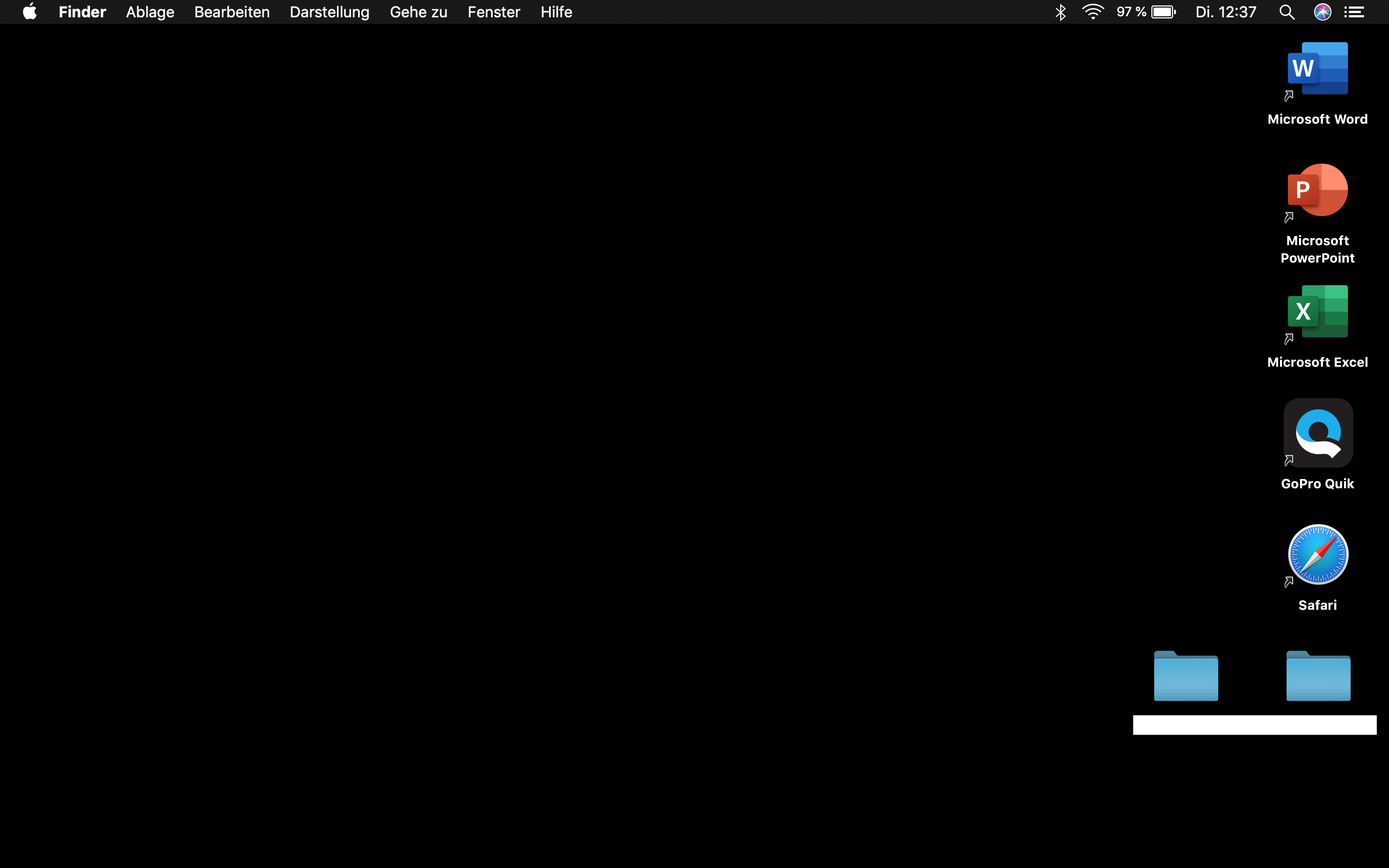The width and height of the screenshot is (1389, 868).
Task: Select the GoPro Quik desktop icon
Action: [1317, 433]
